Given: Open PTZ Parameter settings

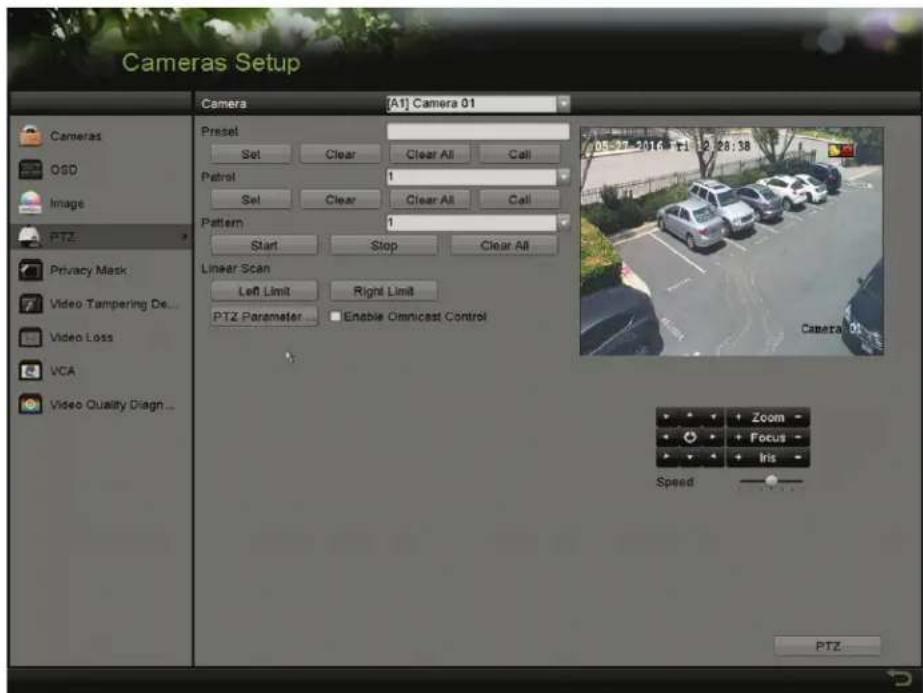Looking at the screenshot, I should 264,317.
